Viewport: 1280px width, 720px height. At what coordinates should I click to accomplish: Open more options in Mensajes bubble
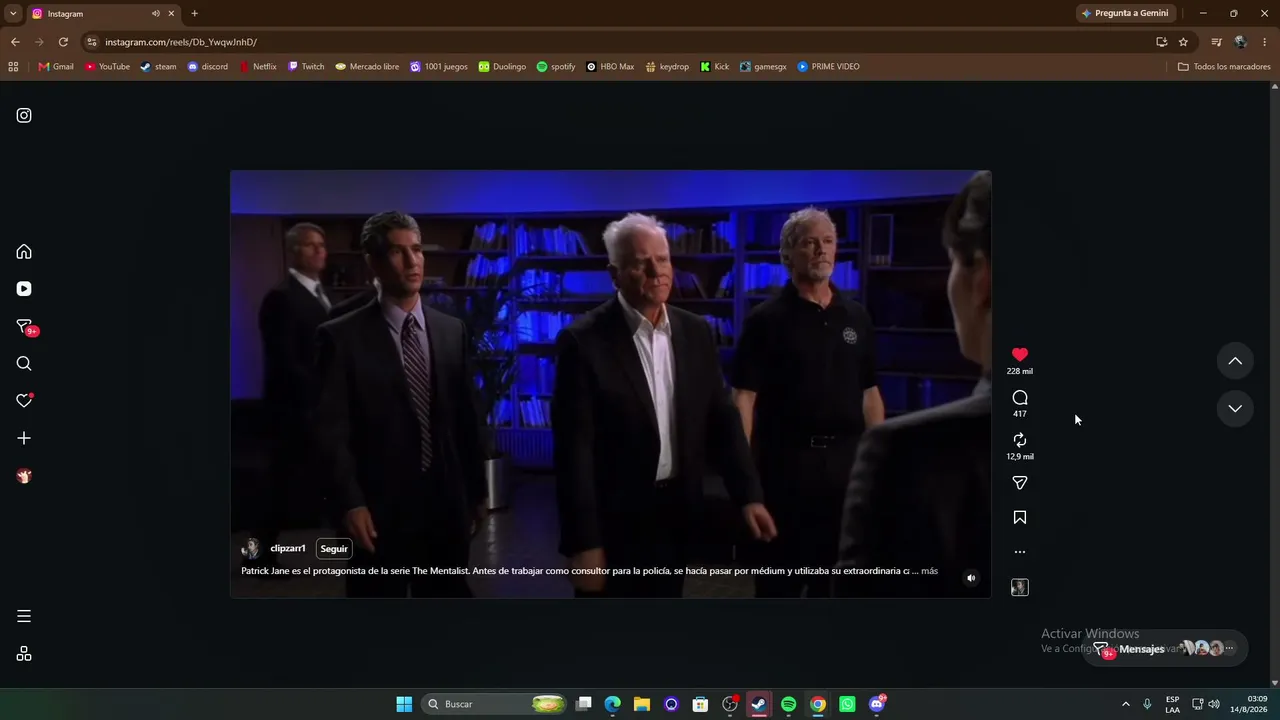(x=1230, y=649)
